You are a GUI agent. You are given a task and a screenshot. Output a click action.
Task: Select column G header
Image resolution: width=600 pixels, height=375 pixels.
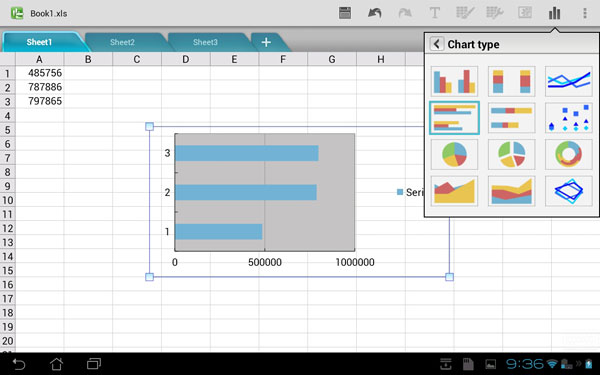pos(332,59)
